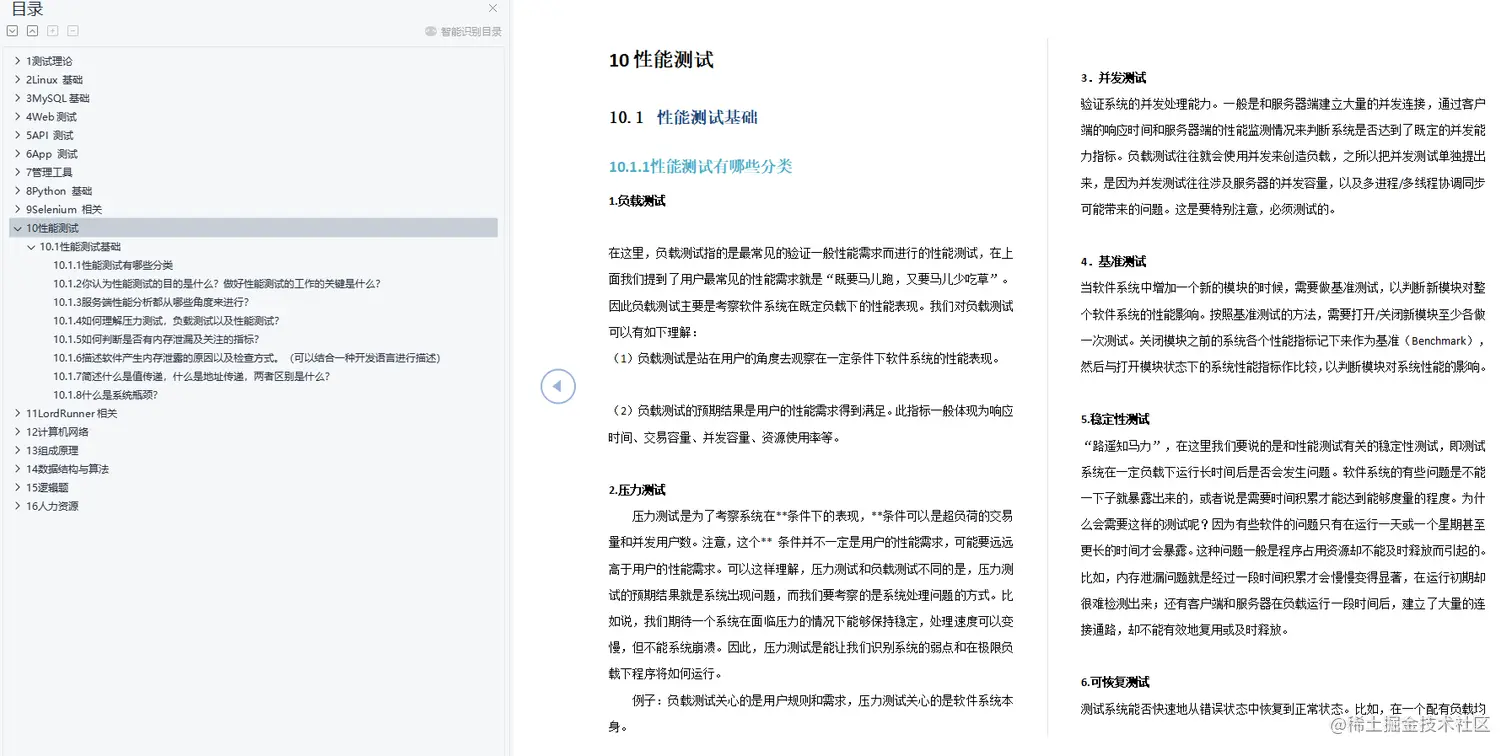Collapse the 10性能测试 chapter arrow
1512x756 pixels.
(x=17, y=228)
